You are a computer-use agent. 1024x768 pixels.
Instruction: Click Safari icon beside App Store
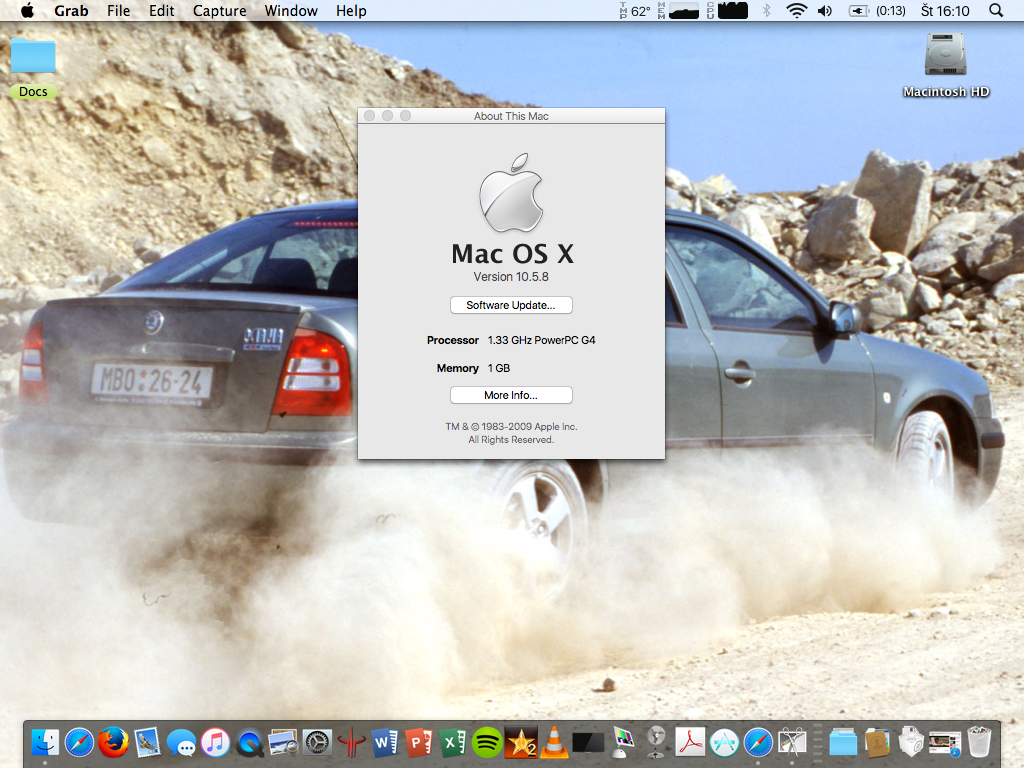(758, 743)
